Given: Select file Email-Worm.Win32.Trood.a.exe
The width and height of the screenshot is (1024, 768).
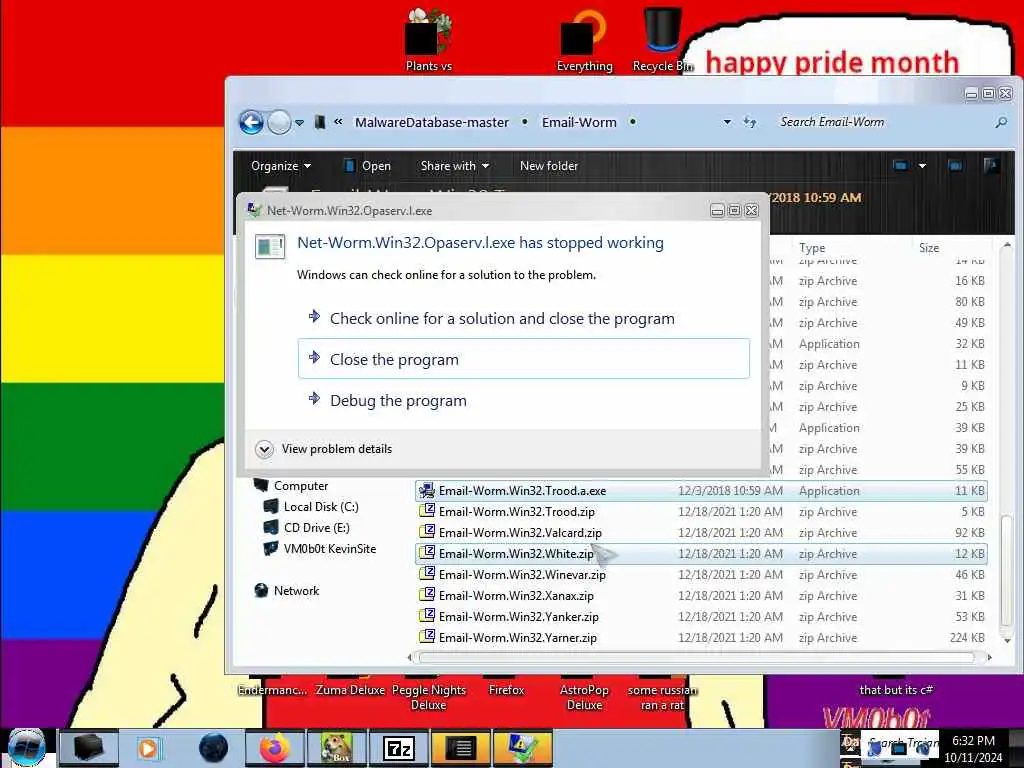Looking at the screenshot, I should pos(701,490).
